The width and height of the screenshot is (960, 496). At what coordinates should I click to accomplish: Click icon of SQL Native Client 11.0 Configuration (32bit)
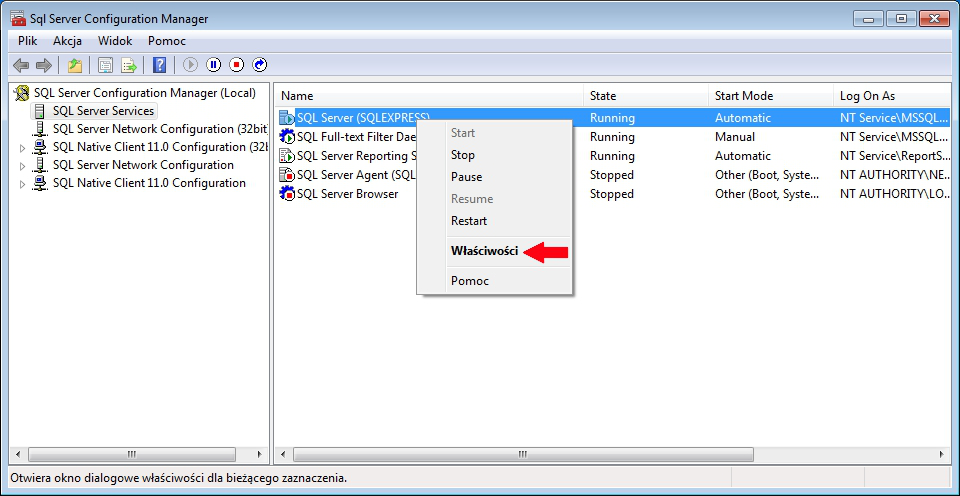[x=40, y=147]
